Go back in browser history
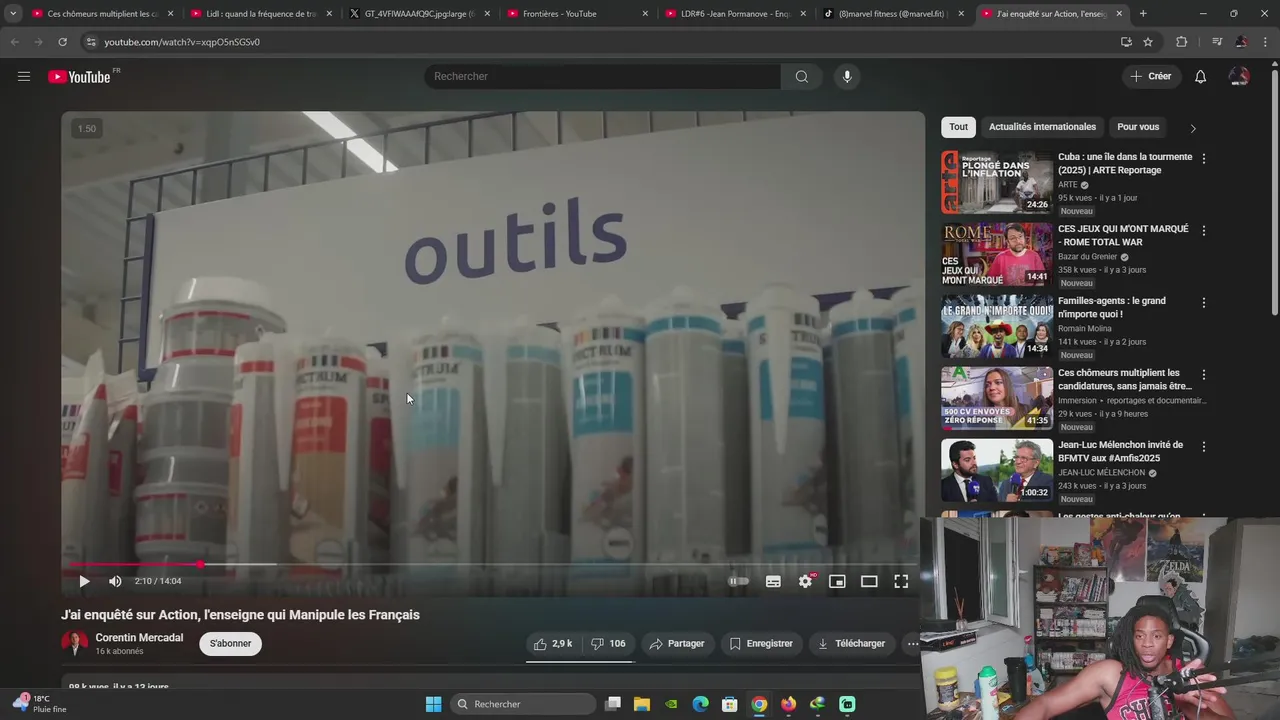The height and width of the screenshot is (720, 1280). tap(14, 42)
